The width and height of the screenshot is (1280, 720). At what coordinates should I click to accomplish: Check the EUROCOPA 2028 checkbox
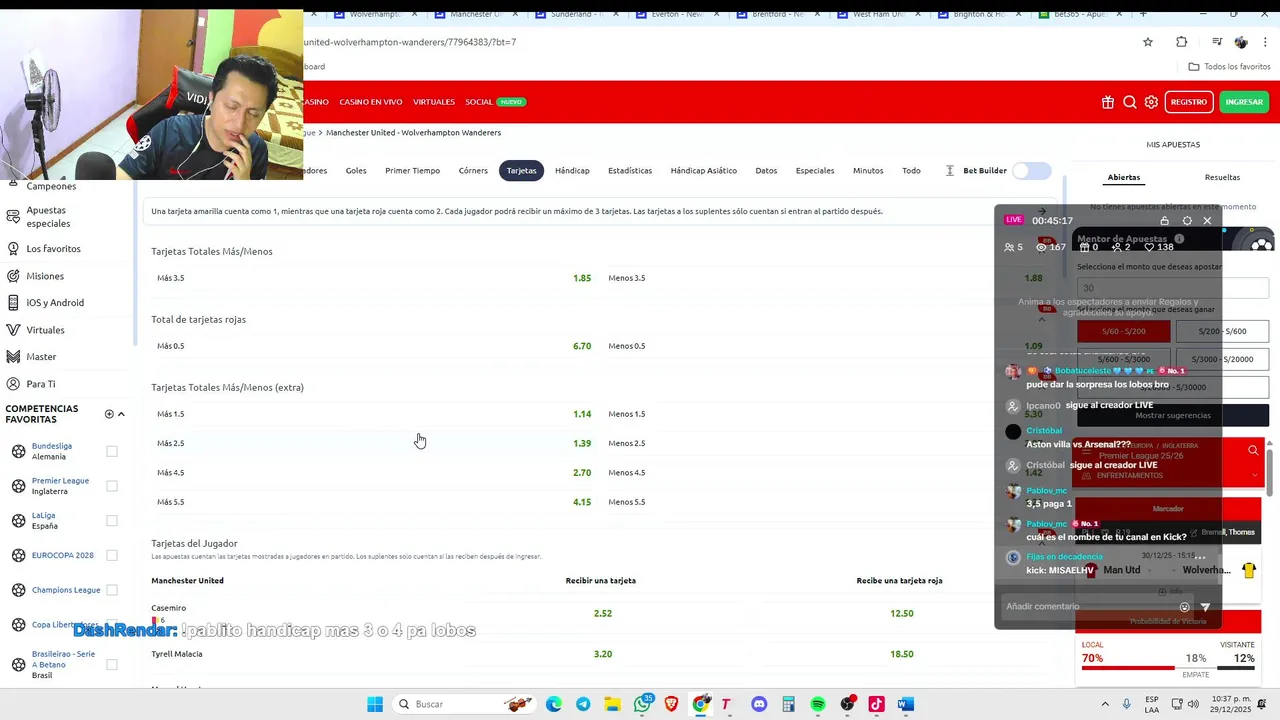coord(112,555)
